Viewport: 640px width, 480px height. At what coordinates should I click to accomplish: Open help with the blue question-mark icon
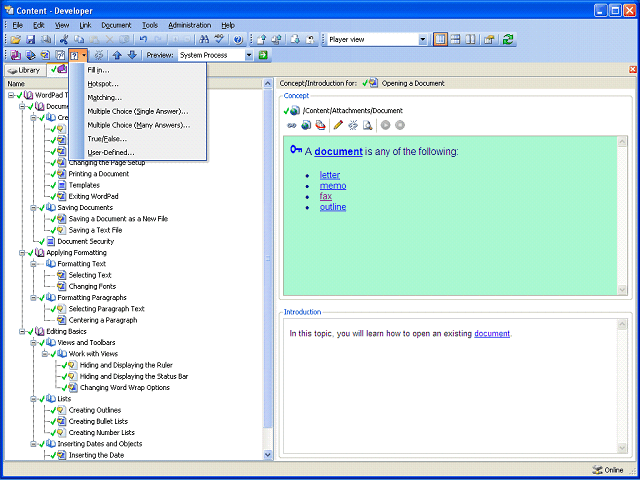[x=238, y=40]
